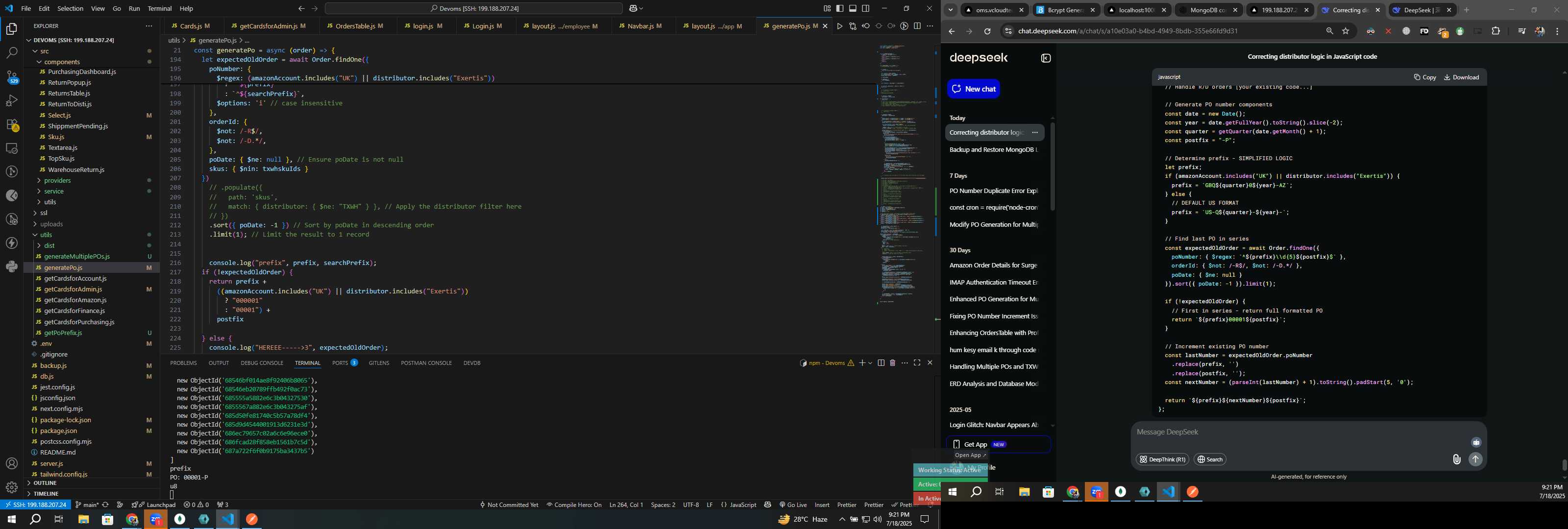Toggle VS Code bottom panel layout

[853, 8]
